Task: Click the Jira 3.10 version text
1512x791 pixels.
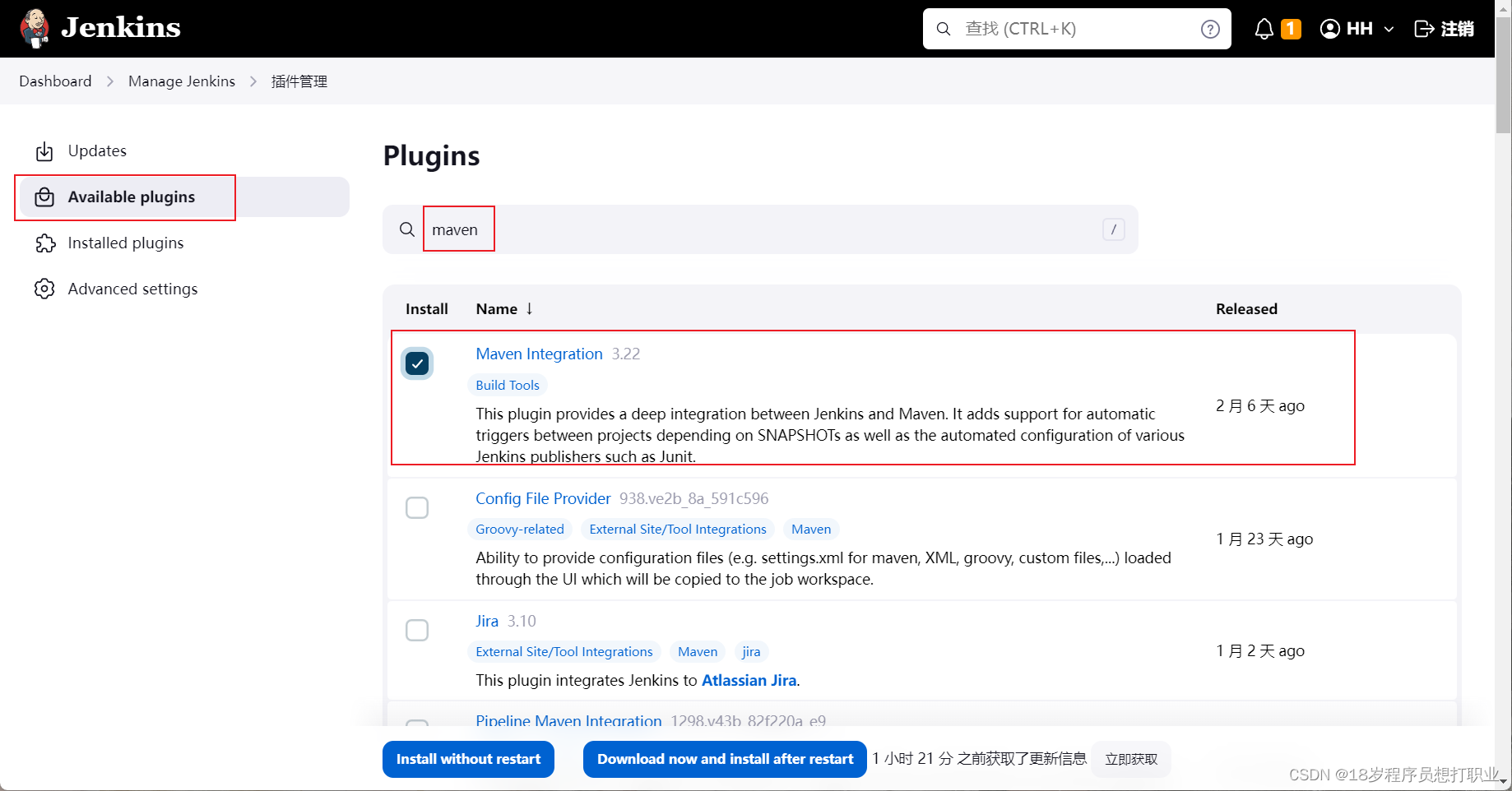Action: tap(522, 621)
